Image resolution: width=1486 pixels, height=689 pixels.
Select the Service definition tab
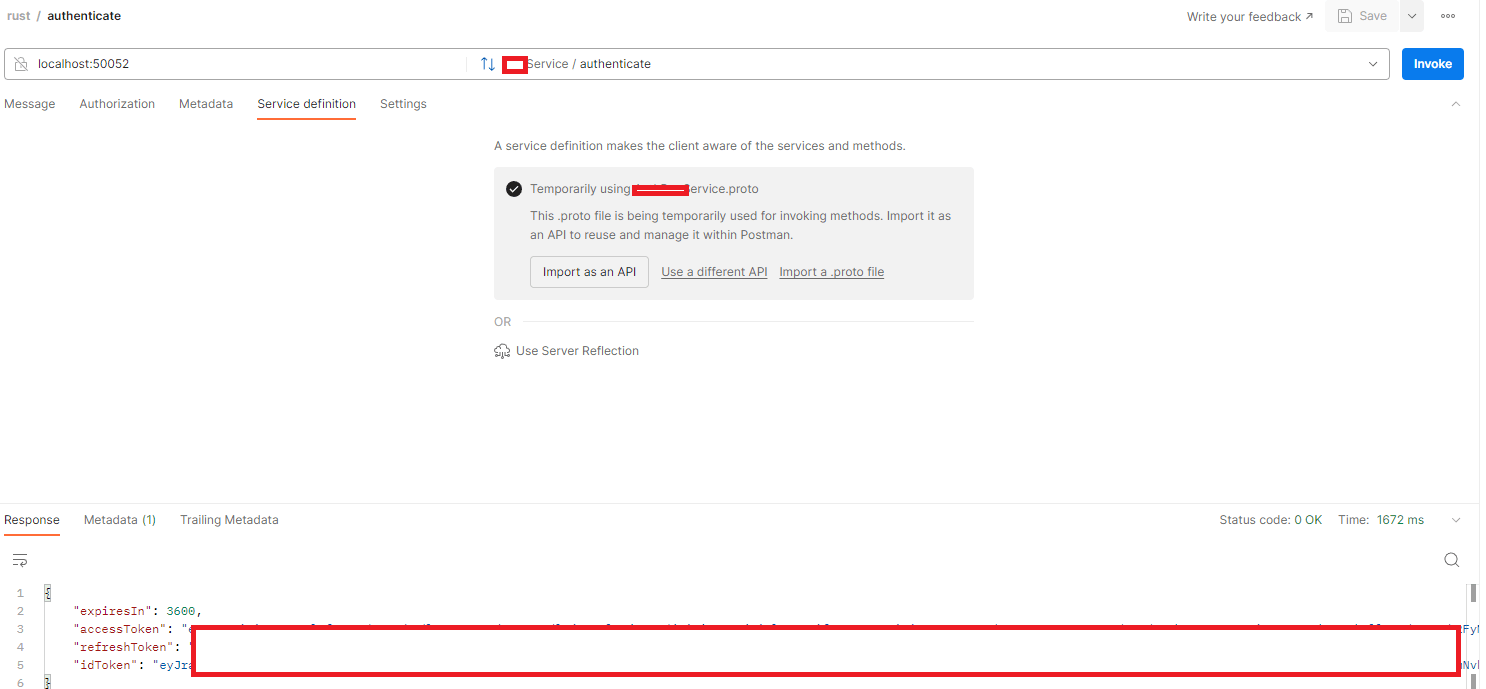[306, 104]
